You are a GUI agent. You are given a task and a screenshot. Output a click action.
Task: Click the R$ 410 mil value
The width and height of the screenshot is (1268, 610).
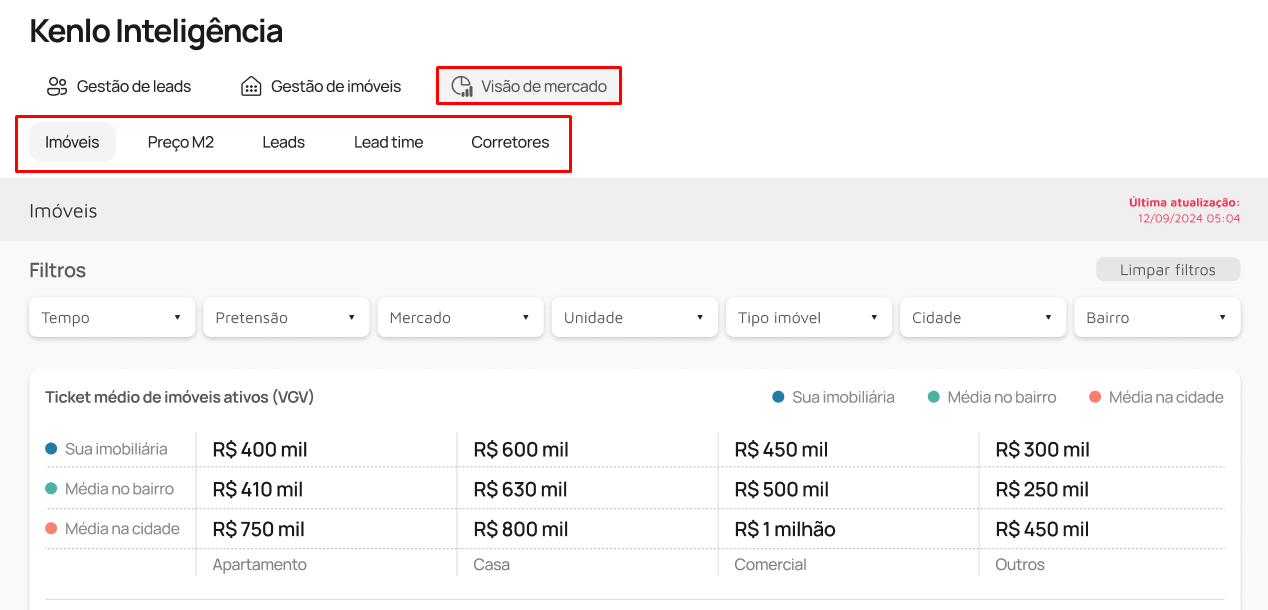point(258,490)
